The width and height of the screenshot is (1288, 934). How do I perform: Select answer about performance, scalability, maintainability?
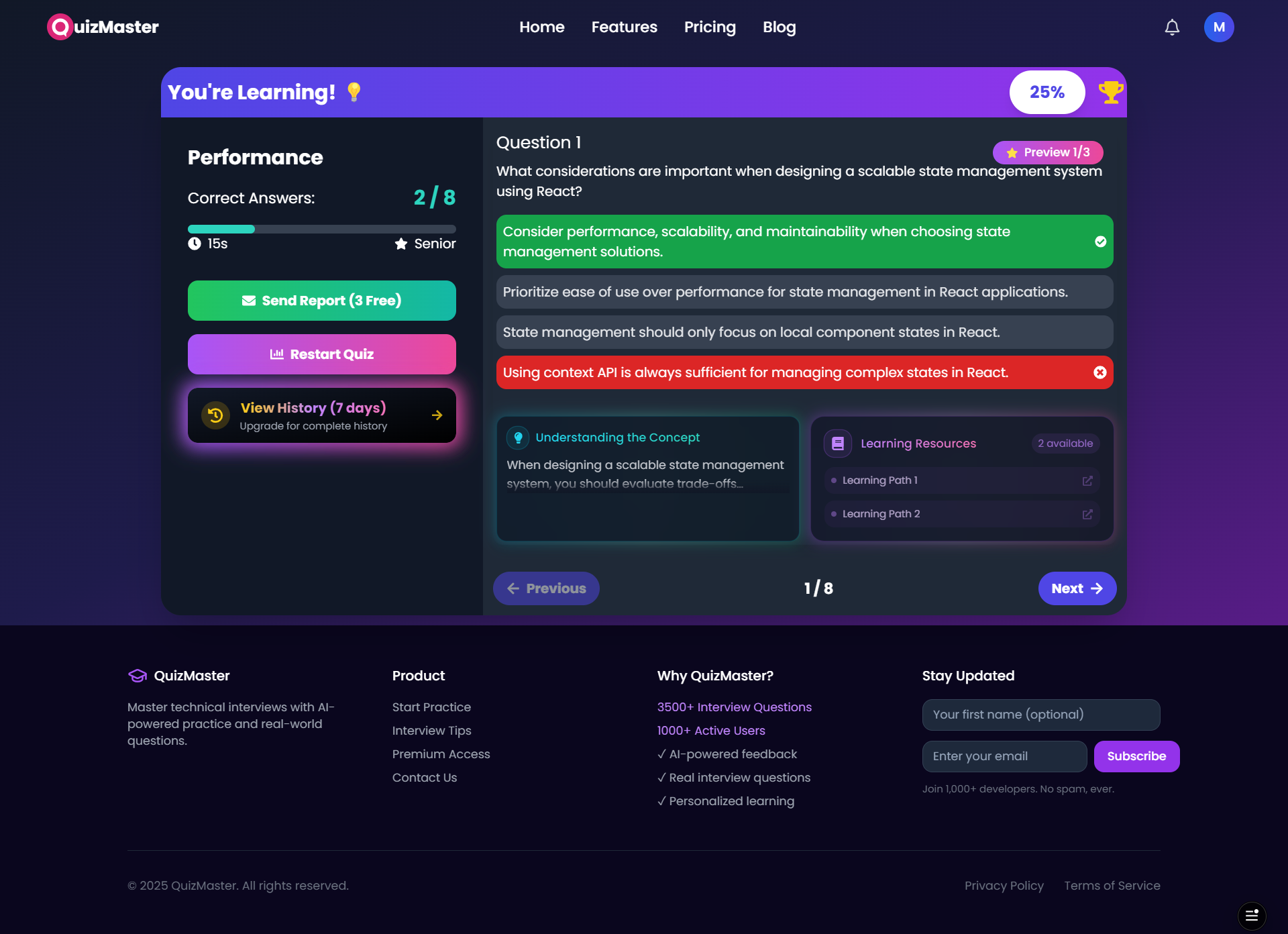coord(805,242)
